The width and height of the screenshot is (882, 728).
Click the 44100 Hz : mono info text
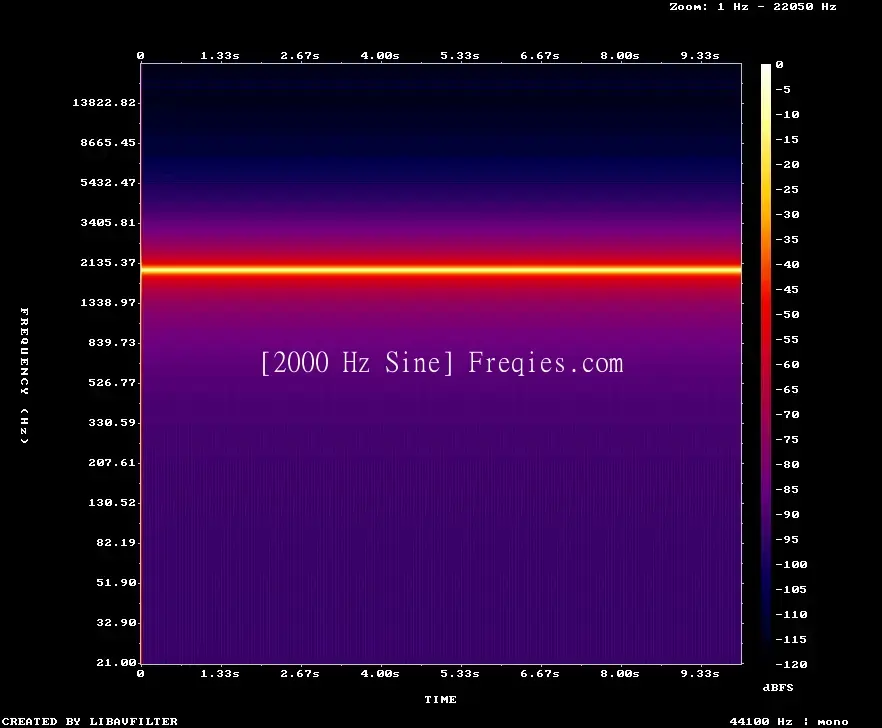pos(789,721)
